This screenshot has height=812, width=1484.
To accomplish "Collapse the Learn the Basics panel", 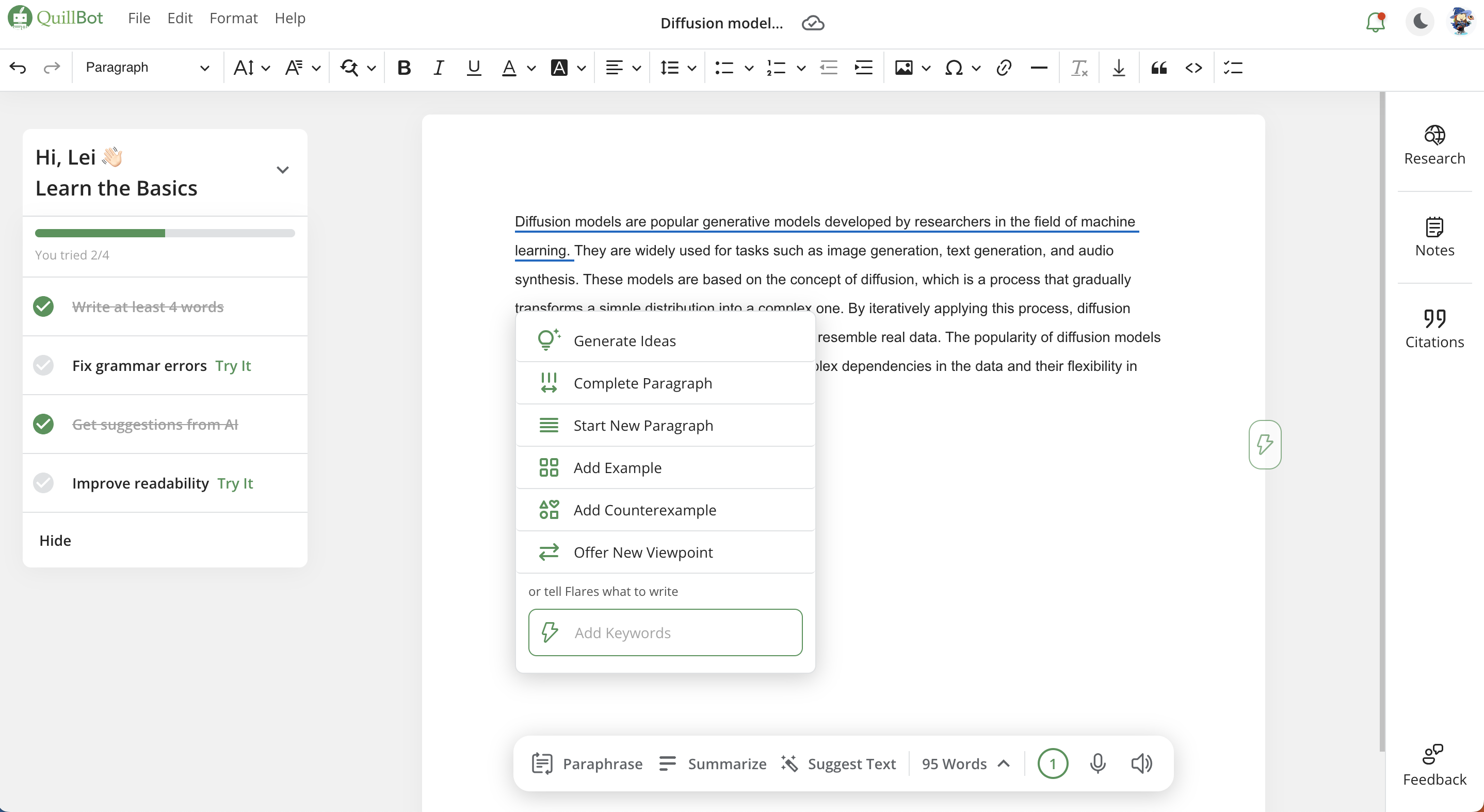I will (282, 170).
